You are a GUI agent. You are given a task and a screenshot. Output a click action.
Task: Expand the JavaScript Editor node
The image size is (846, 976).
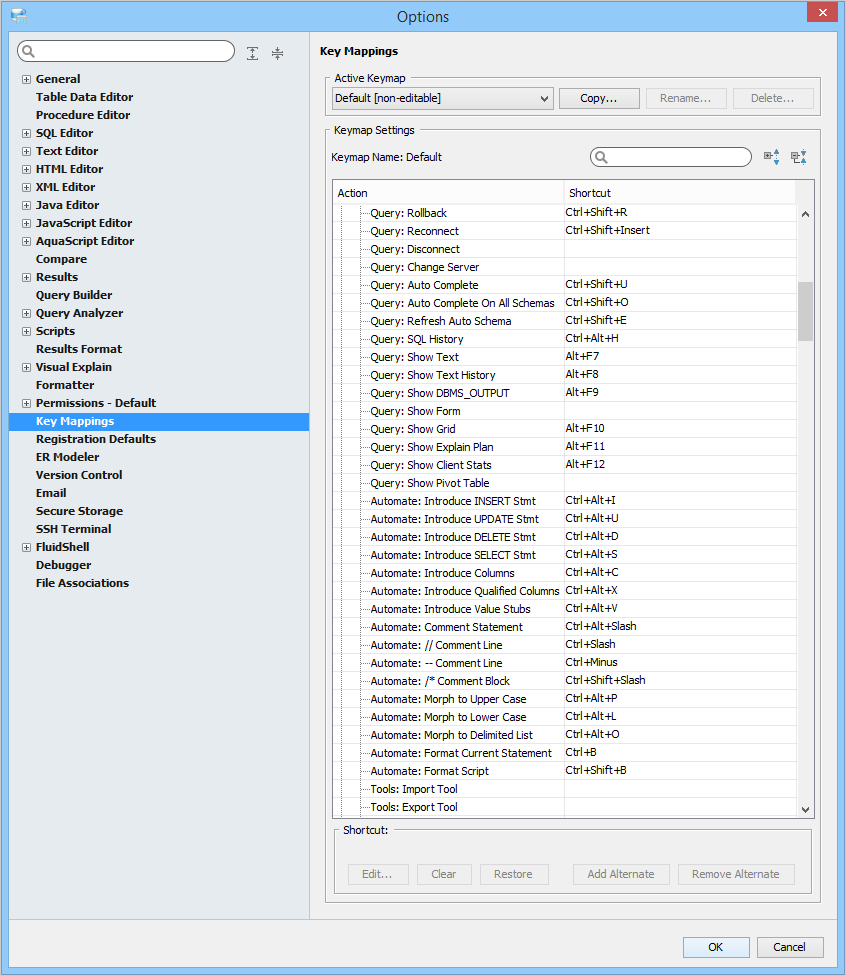tap(26, 223)
